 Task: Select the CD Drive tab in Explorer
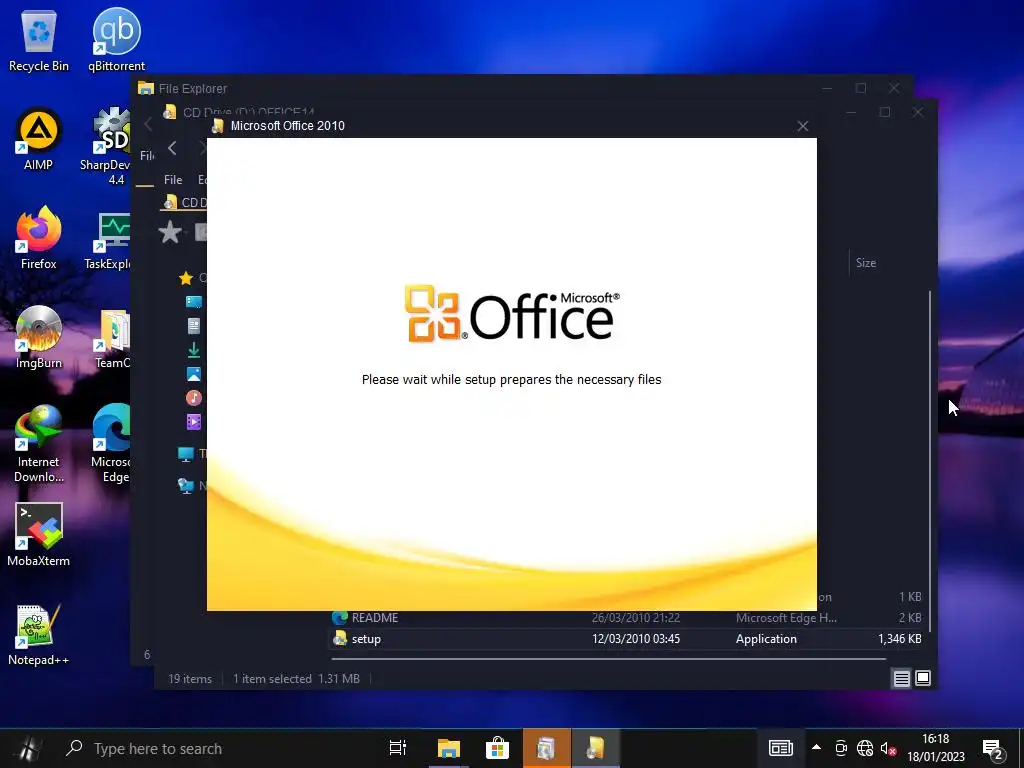184,202
